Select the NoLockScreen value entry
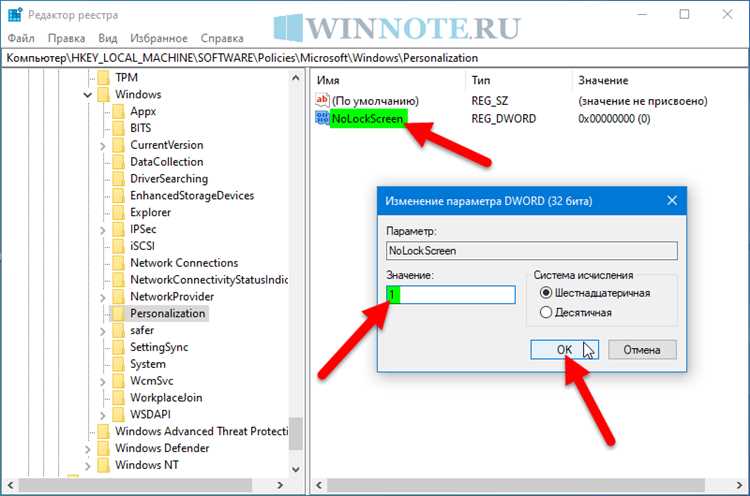This screenshot has width=750, height=496. pos(367,118)
